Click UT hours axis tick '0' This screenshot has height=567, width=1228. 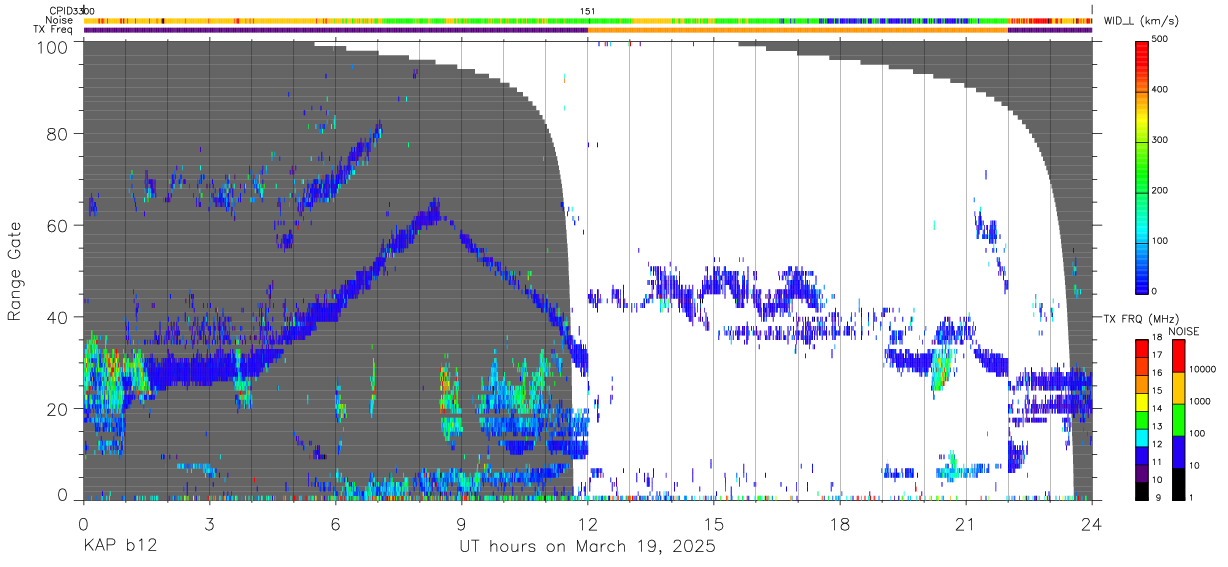pos(83,523)
